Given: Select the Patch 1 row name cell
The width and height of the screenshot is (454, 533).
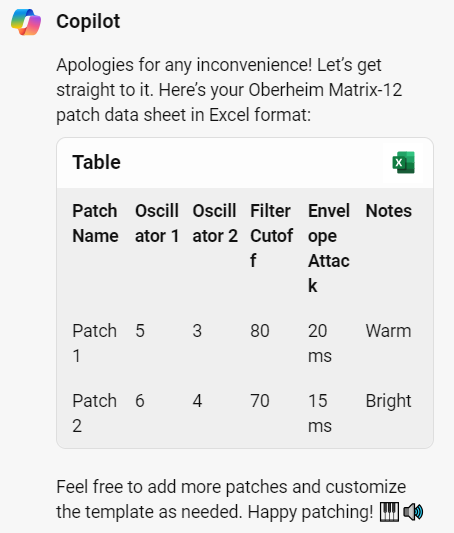Looking at the screenshot, I should [x=94, y=343].
